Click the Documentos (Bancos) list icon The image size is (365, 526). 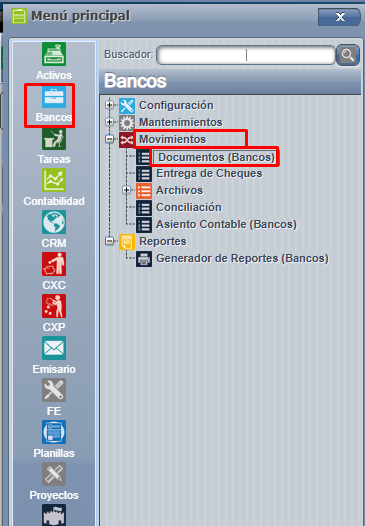point(144,157)
